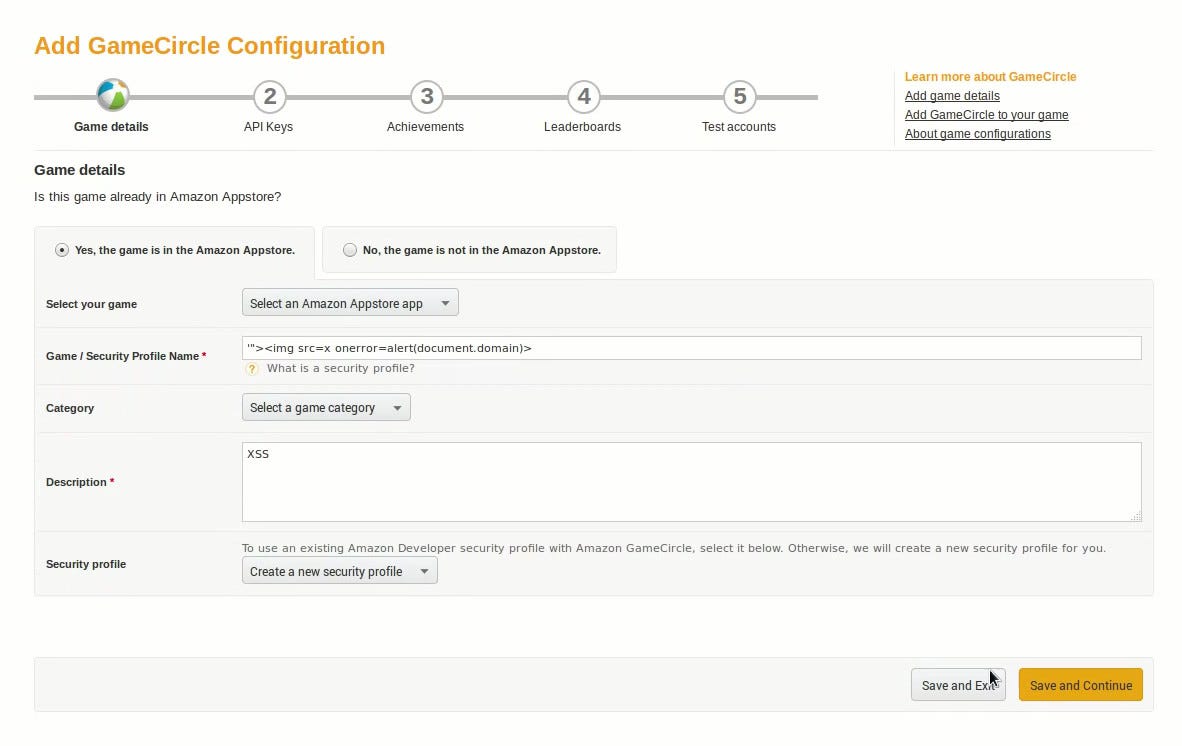The image size is (1182, 746).
Task: Open 'Add GameCircle to your game' link
Action: coord(986,115)
